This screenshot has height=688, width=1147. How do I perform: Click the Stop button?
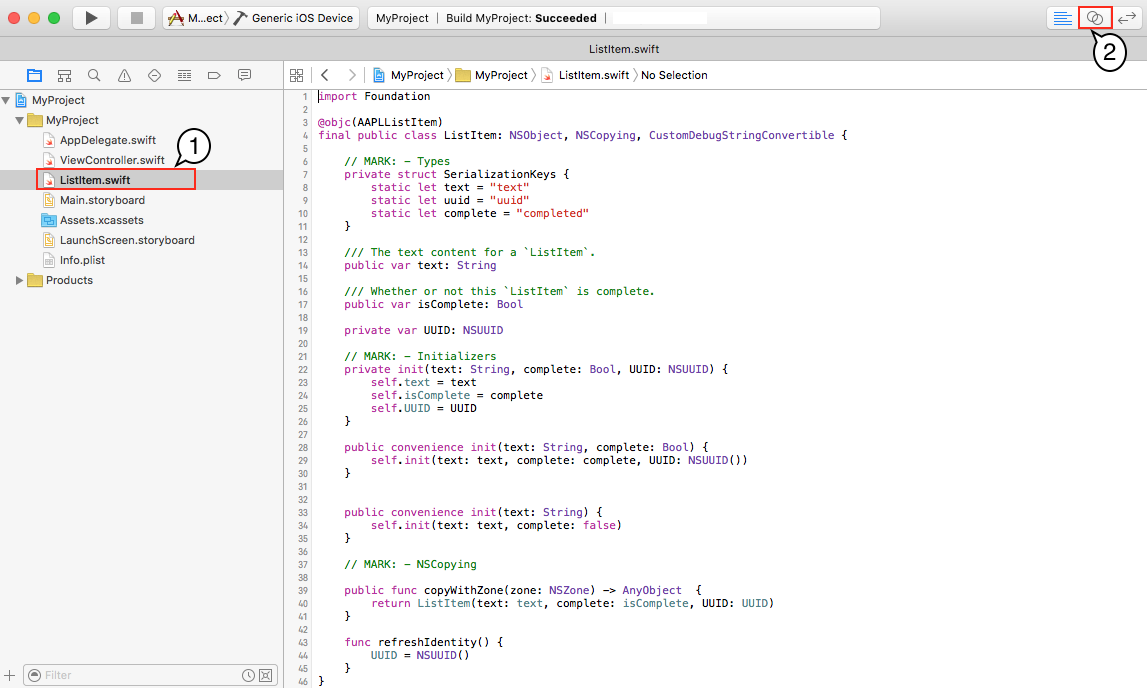pos(136,17)
